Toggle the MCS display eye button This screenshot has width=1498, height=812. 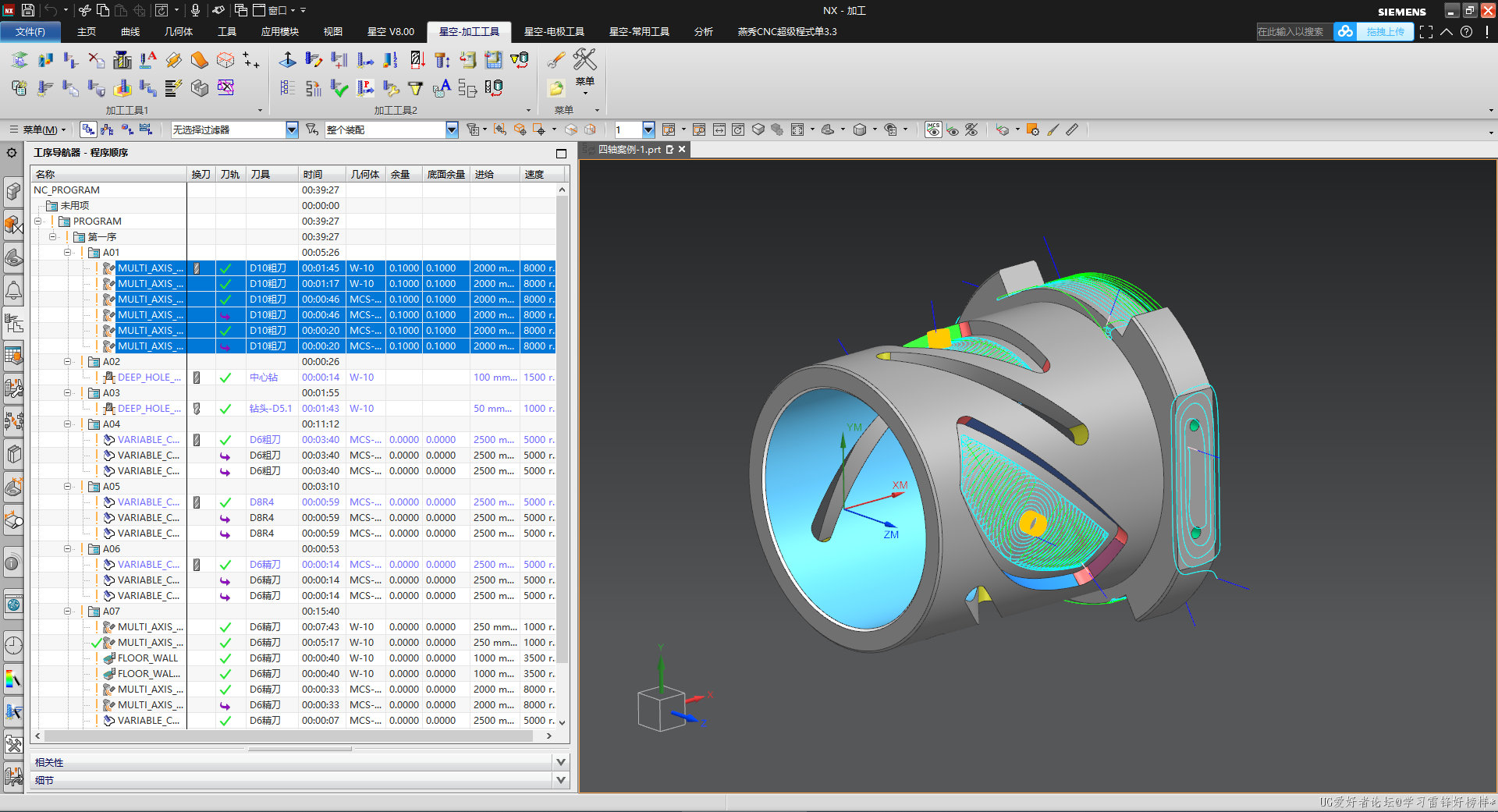point(932,129)
